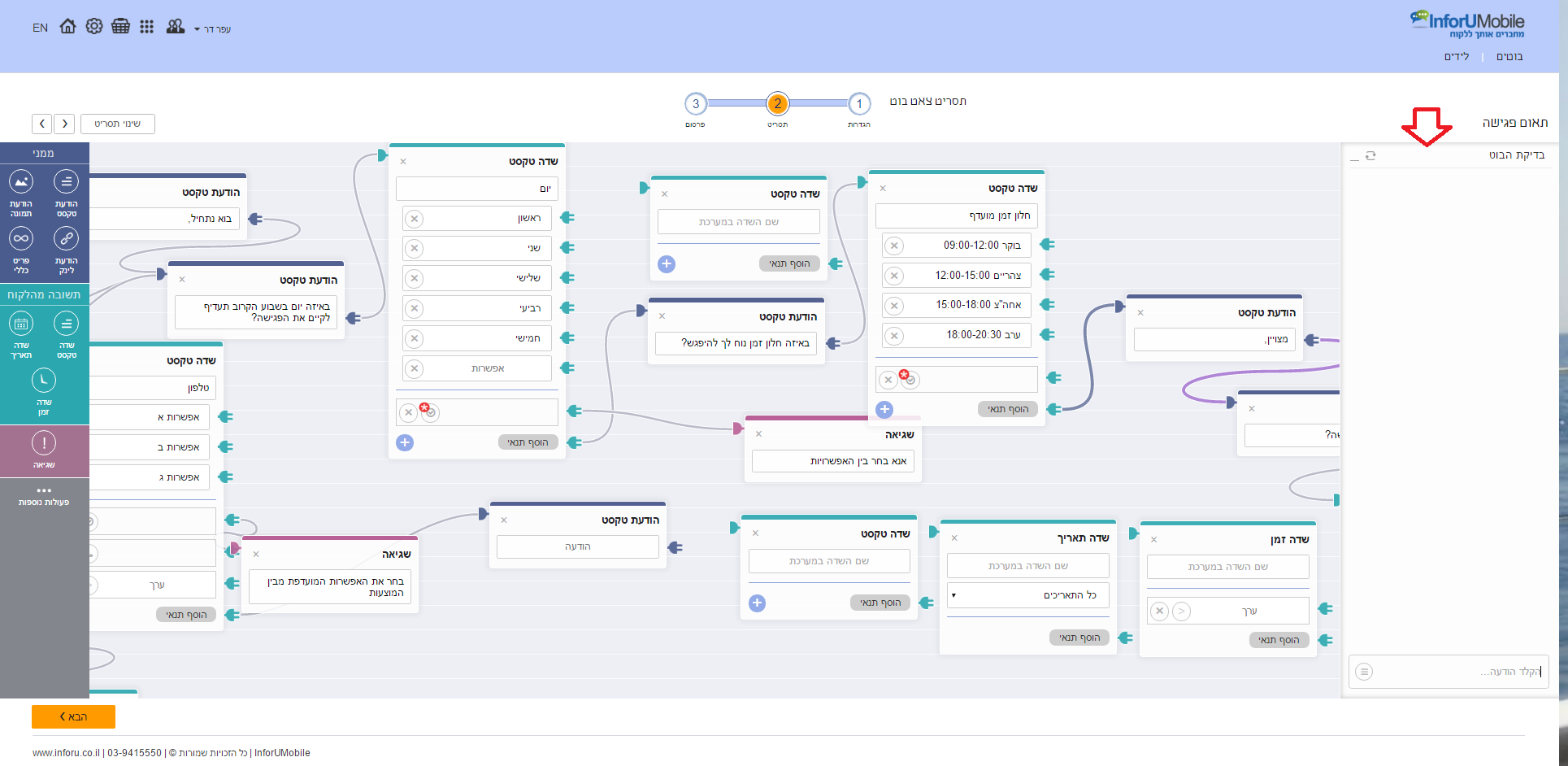Screen dimensions: 1568x766
Task: Select the הודעת לינק link message tool
Action: coord(66,250)
